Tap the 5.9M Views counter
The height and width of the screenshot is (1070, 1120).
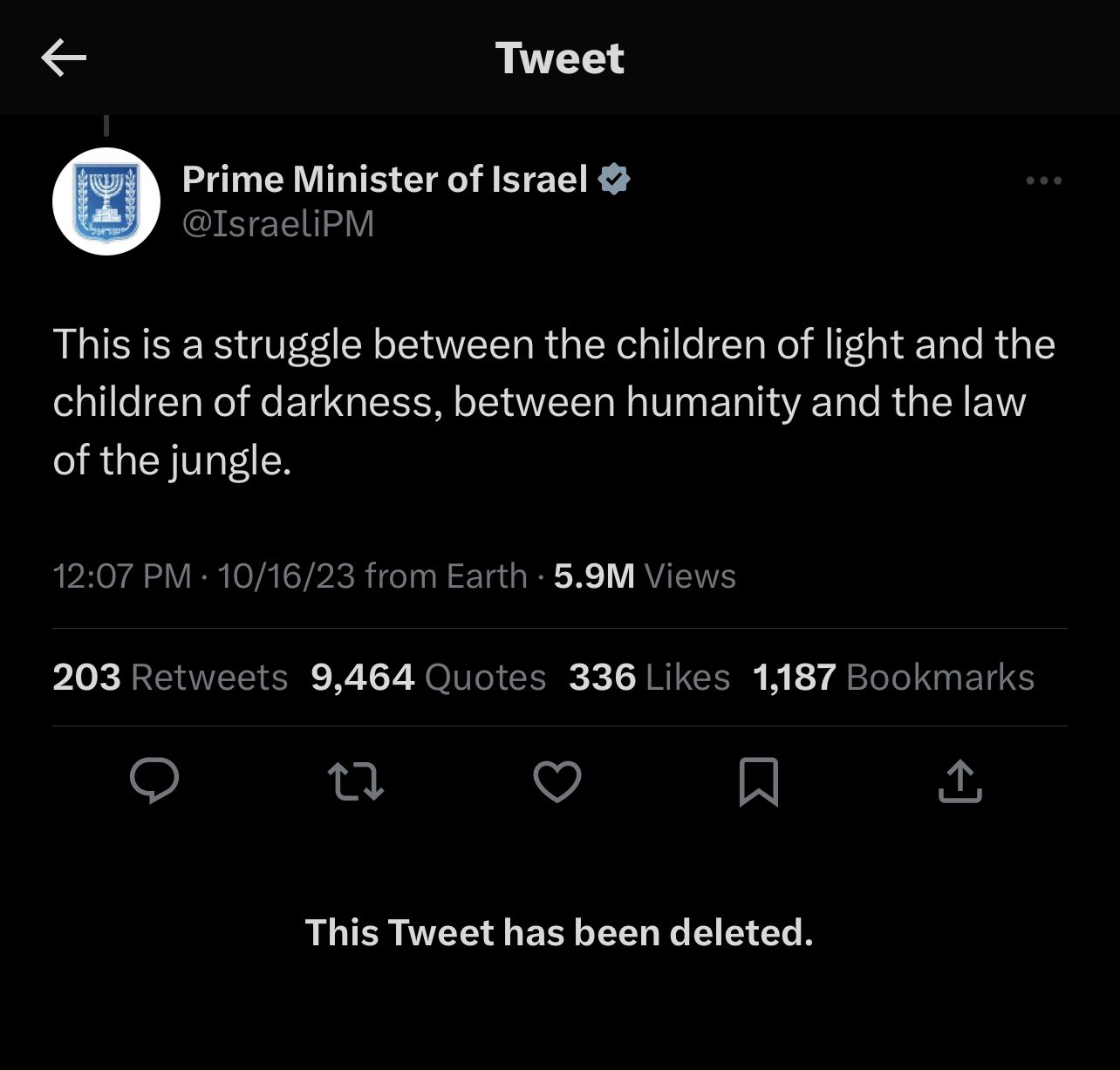tap(645, 576)
